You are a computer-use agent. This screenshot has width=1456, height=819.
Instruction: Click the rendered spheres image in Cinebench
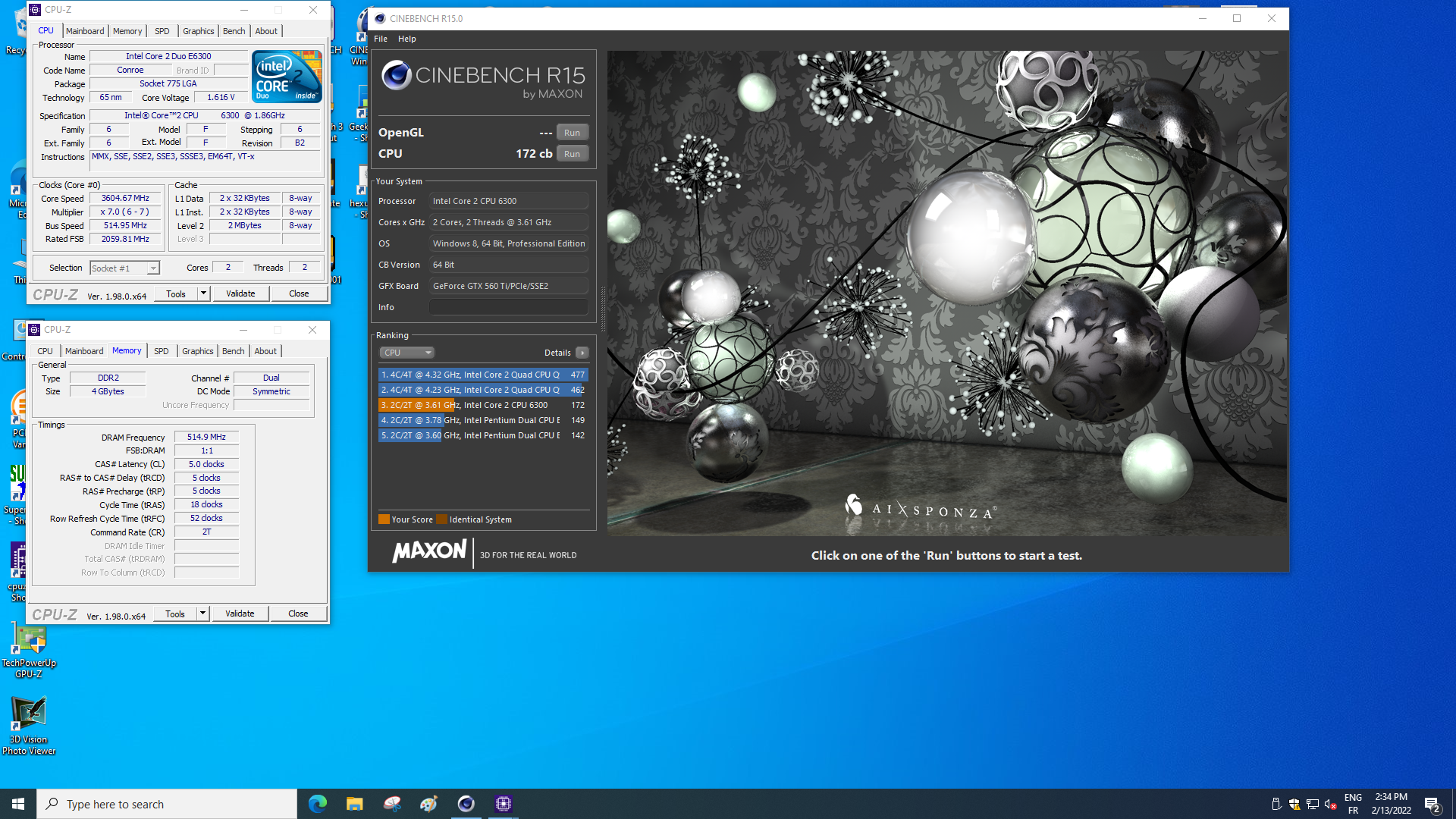click(946, 293)
